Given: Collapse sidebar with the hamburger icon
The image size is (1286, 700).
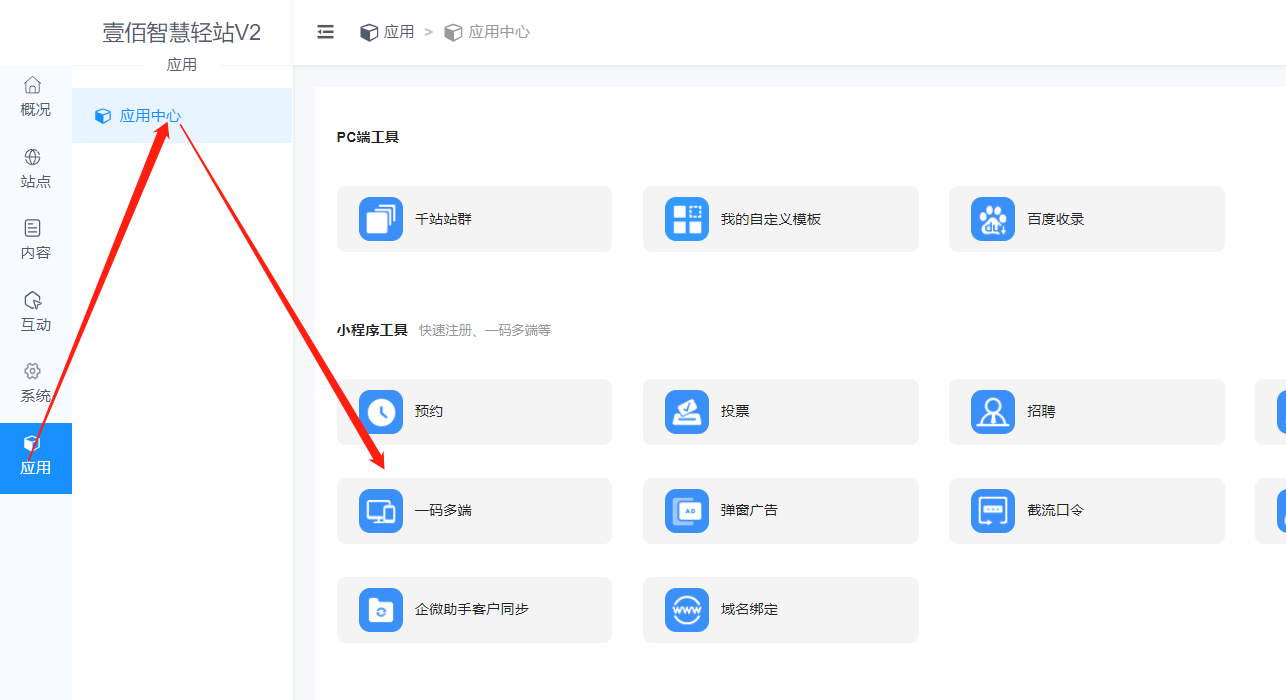Looking at the screenshot, I should point(325,32).
